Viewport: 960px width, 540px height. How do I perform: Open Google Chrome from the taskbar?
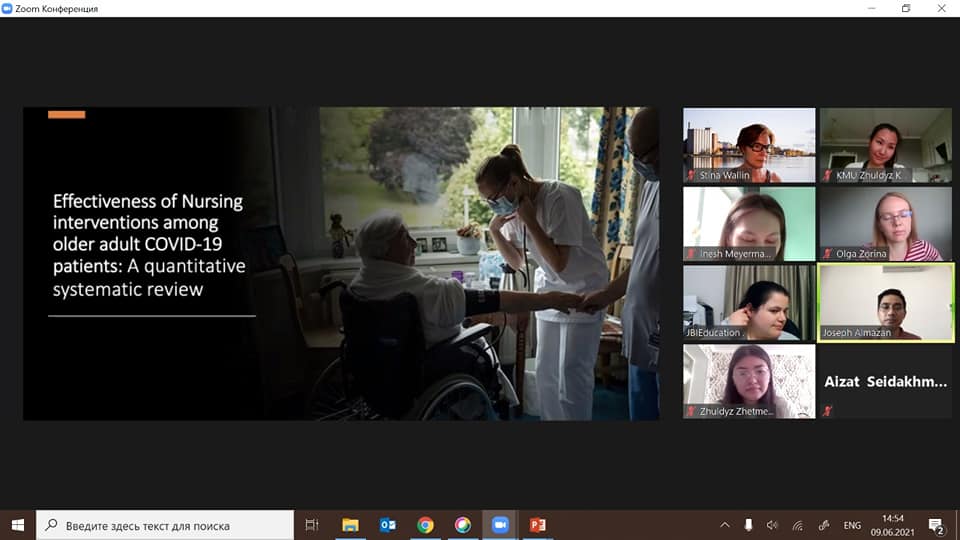(x=425, y=525)
